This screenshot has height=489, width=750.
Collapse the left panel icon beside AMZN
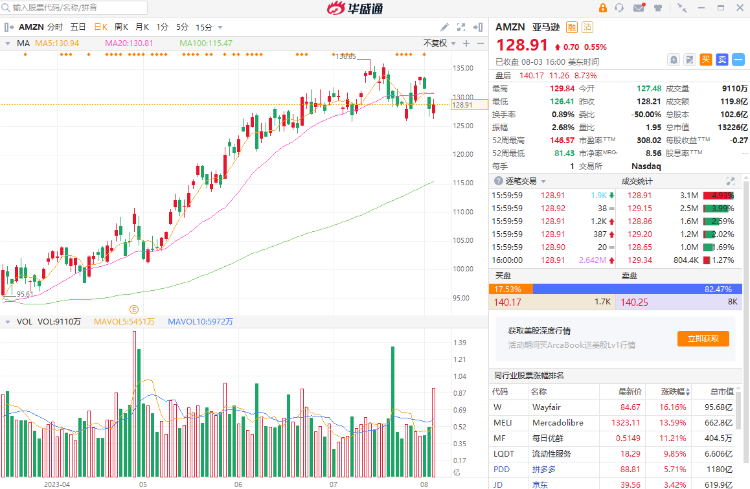tap(9, 27)
